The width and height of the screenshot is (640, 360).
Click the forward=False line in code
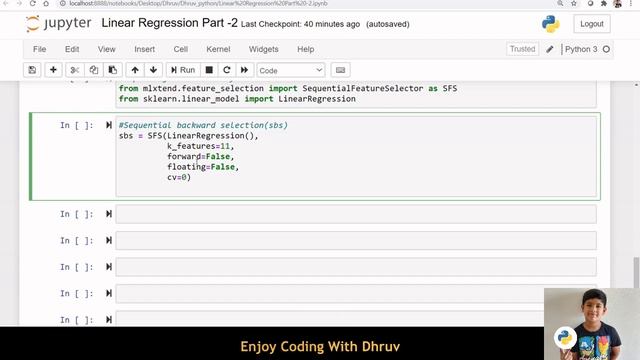[x=200, y=156]
